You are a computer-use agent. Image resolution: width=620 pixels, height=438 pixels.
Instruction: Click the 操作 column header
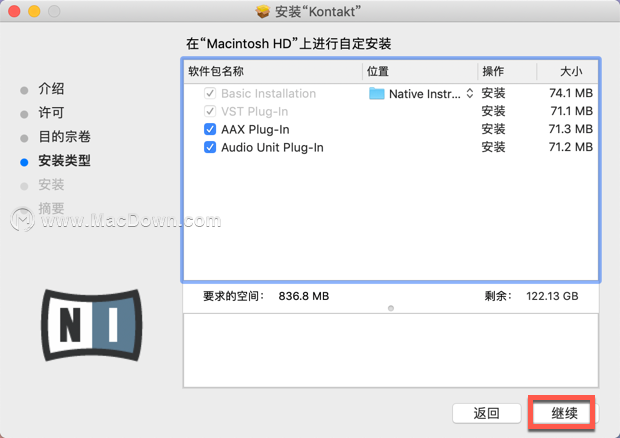(x=493, y=72)
